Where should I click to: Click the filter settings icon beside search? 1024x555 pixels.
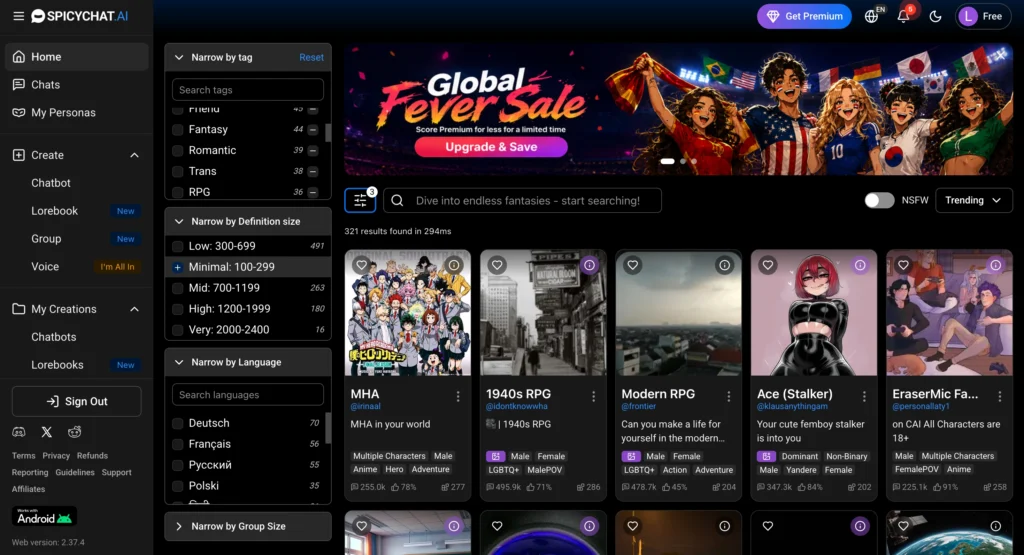(x=360, y=200)
